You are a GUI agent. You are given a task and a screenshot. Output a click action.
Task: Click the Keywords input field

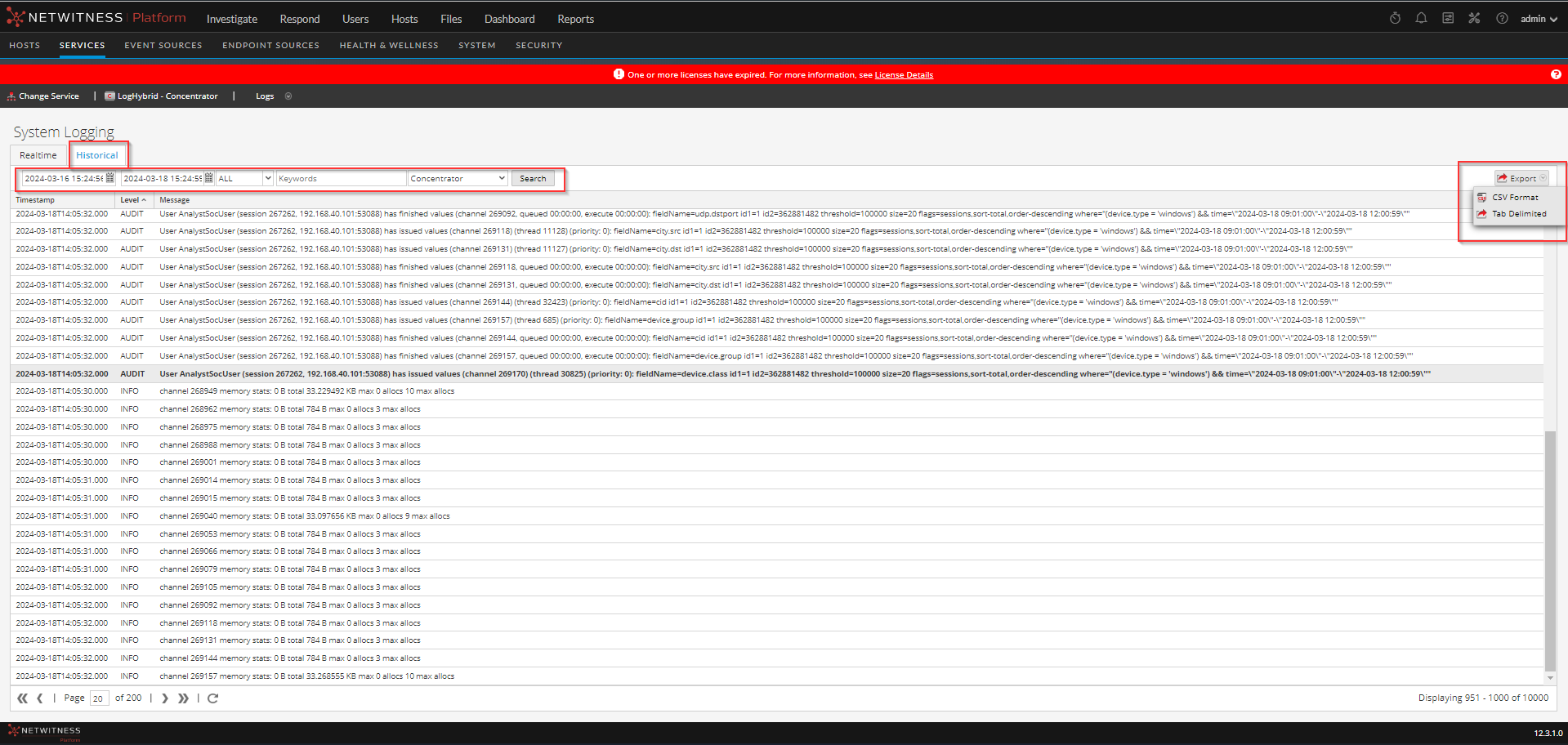(341, 178)
